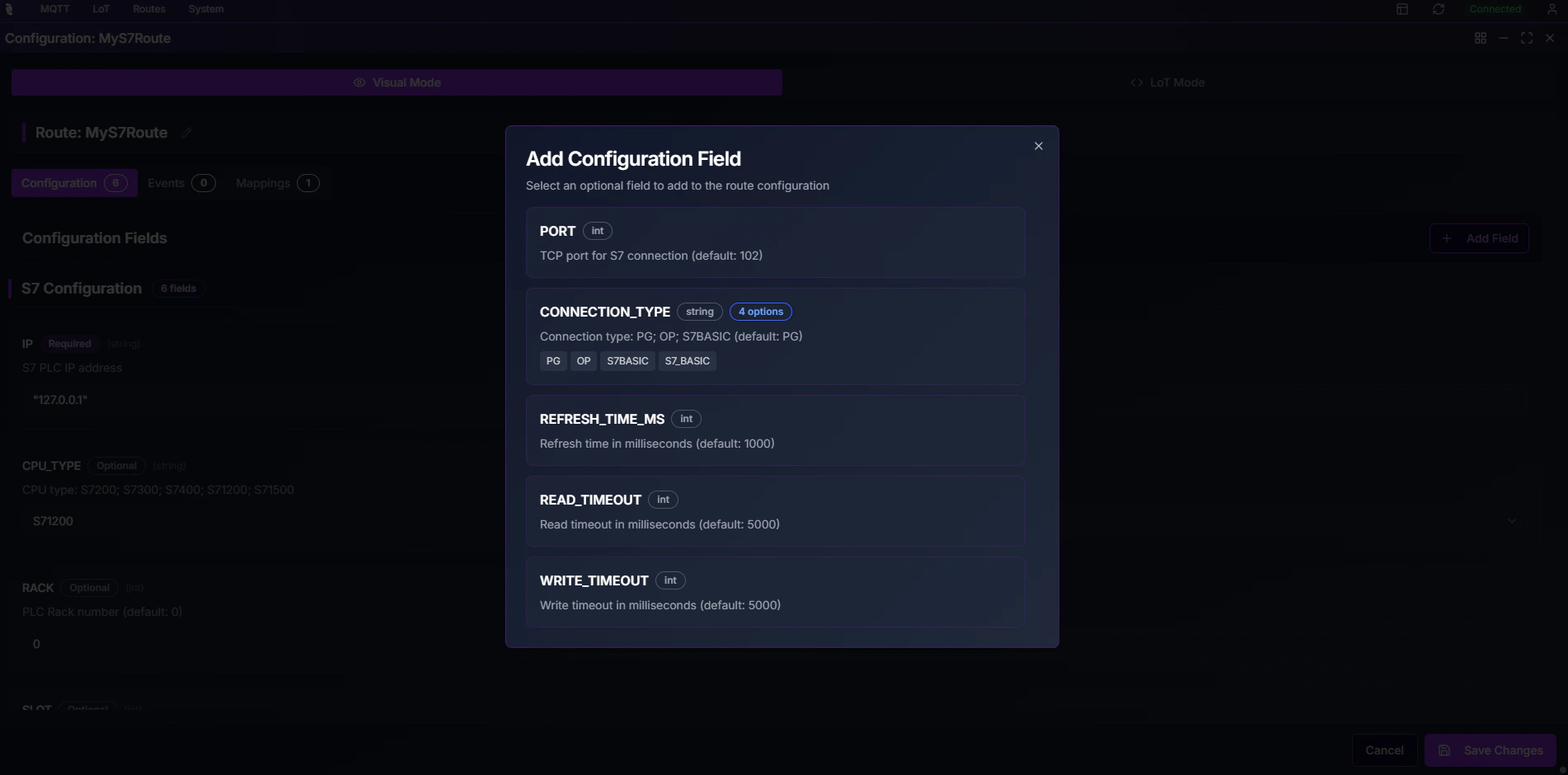Expand the window using fullscreen icon
This screenshot has height=775, width=1568.
pos(1526,37)
